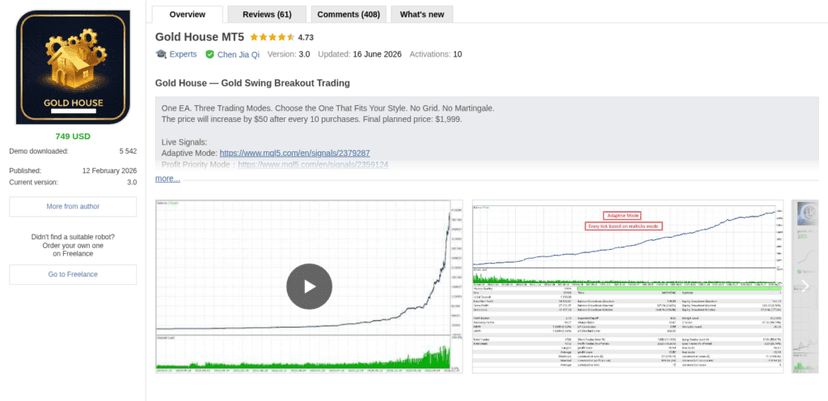Expand description with the more... link

click(x=167, y=179)
